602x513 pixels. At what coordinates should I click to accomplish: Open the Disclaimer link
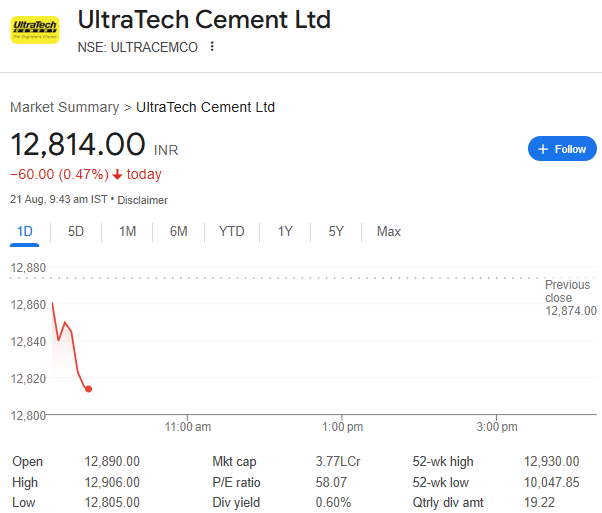pos(142,200)
